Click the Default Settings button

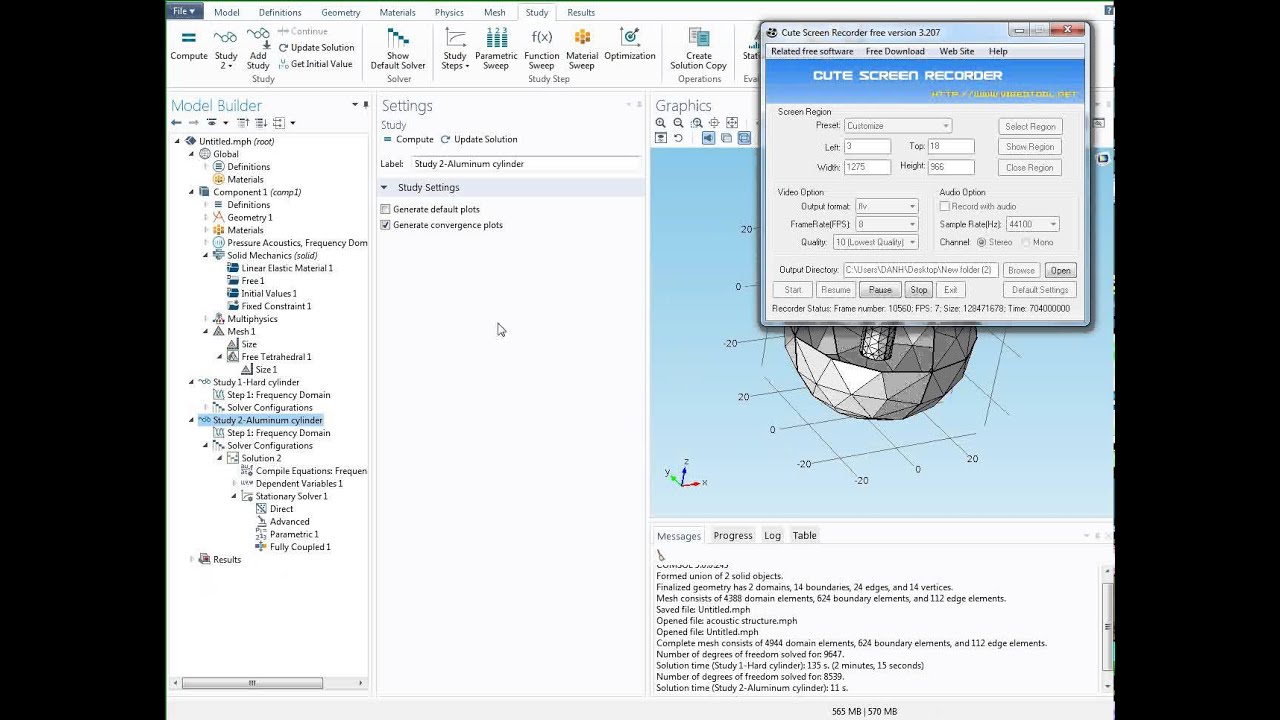[x=1040, y=290]
